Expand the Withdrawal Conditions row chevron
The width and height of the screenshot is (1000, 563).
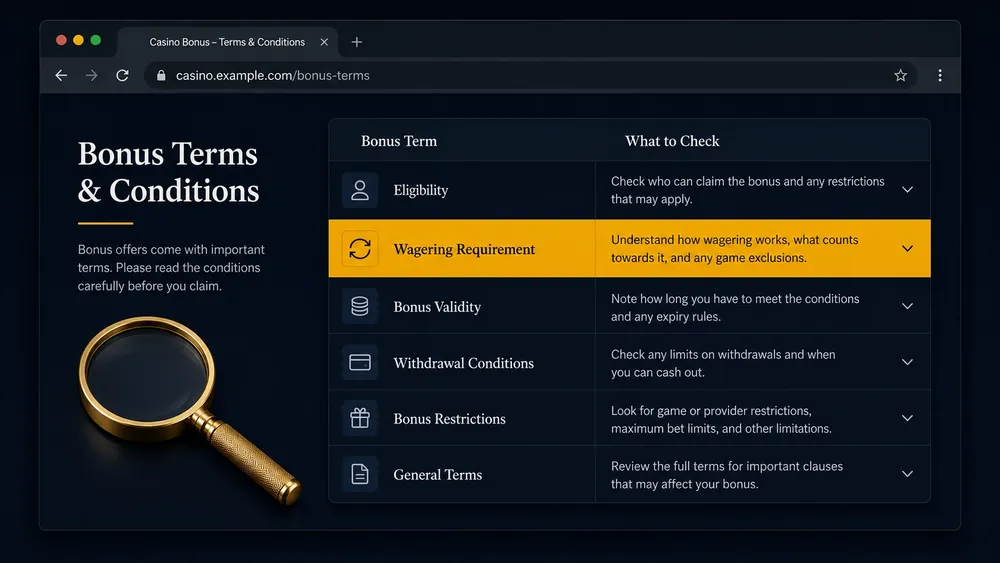pyautogui.click(x=908, y=362)
